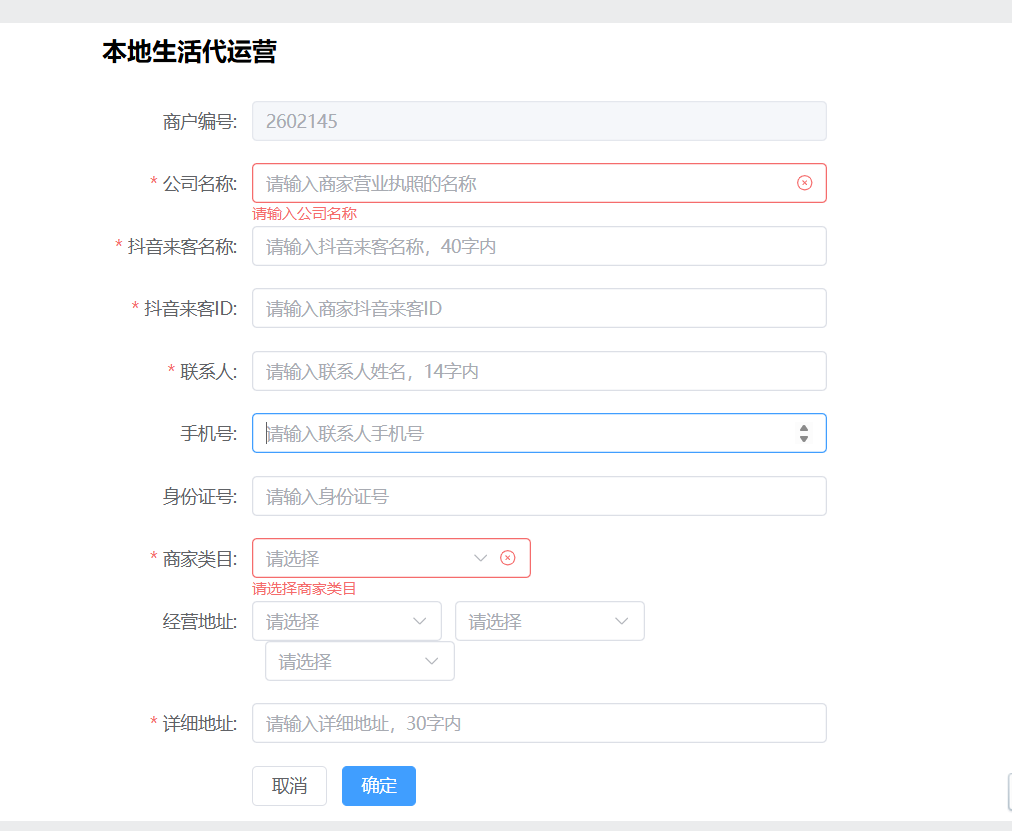
Task: Focus the 手机号 input field
Action: (x=539, y=433)
